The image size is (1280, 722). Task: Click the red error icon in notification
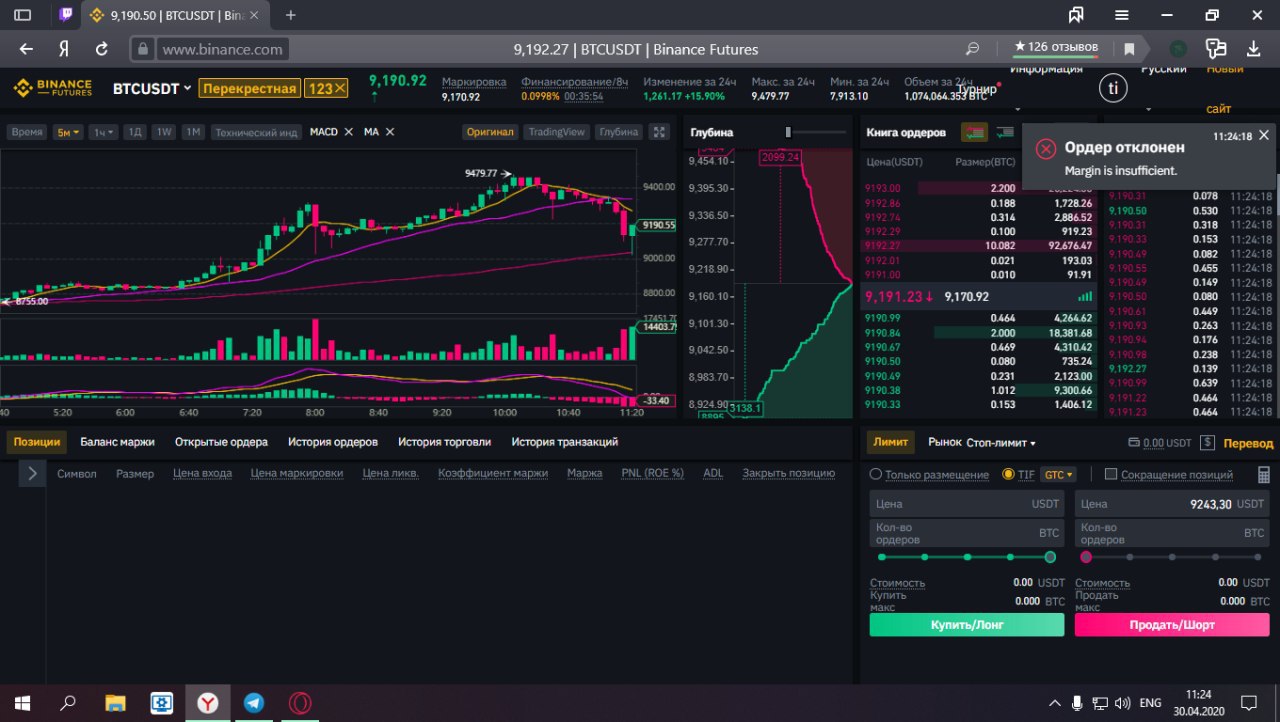(x=1046, y=149)
